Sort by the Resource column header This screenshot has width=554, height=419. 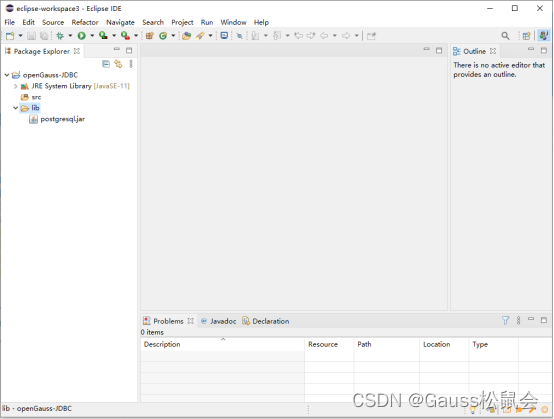[329, 344]
